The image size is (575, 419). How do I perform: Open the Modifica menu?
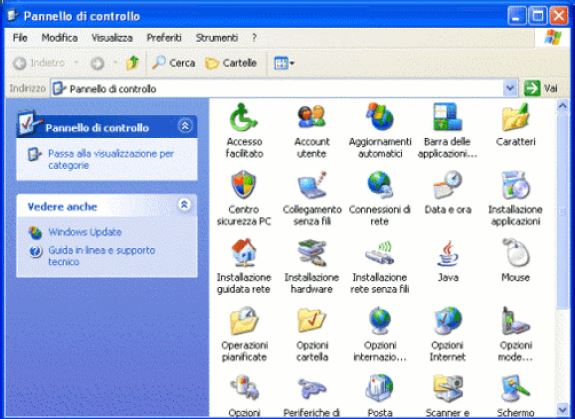(x=59, y=38)
